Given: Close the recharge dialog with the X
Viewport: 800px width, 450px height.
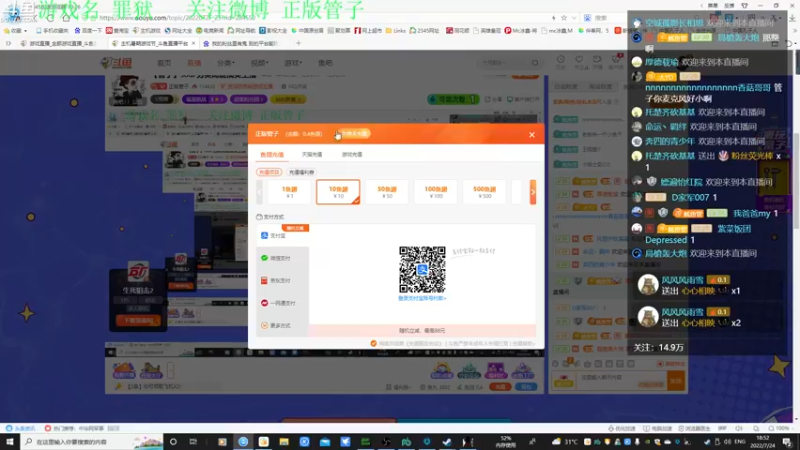Looking at the screenshot, I should coord(532,135).
